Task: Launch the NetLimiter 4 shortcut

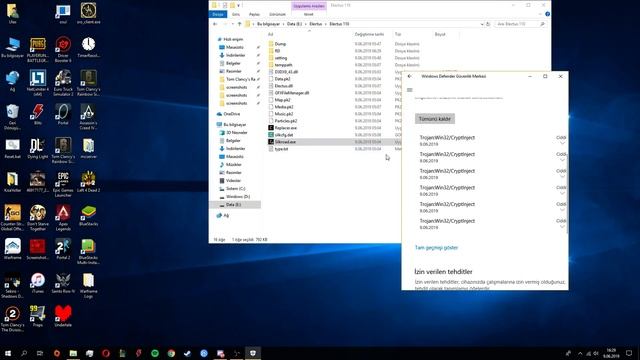Action: point(38,83)
